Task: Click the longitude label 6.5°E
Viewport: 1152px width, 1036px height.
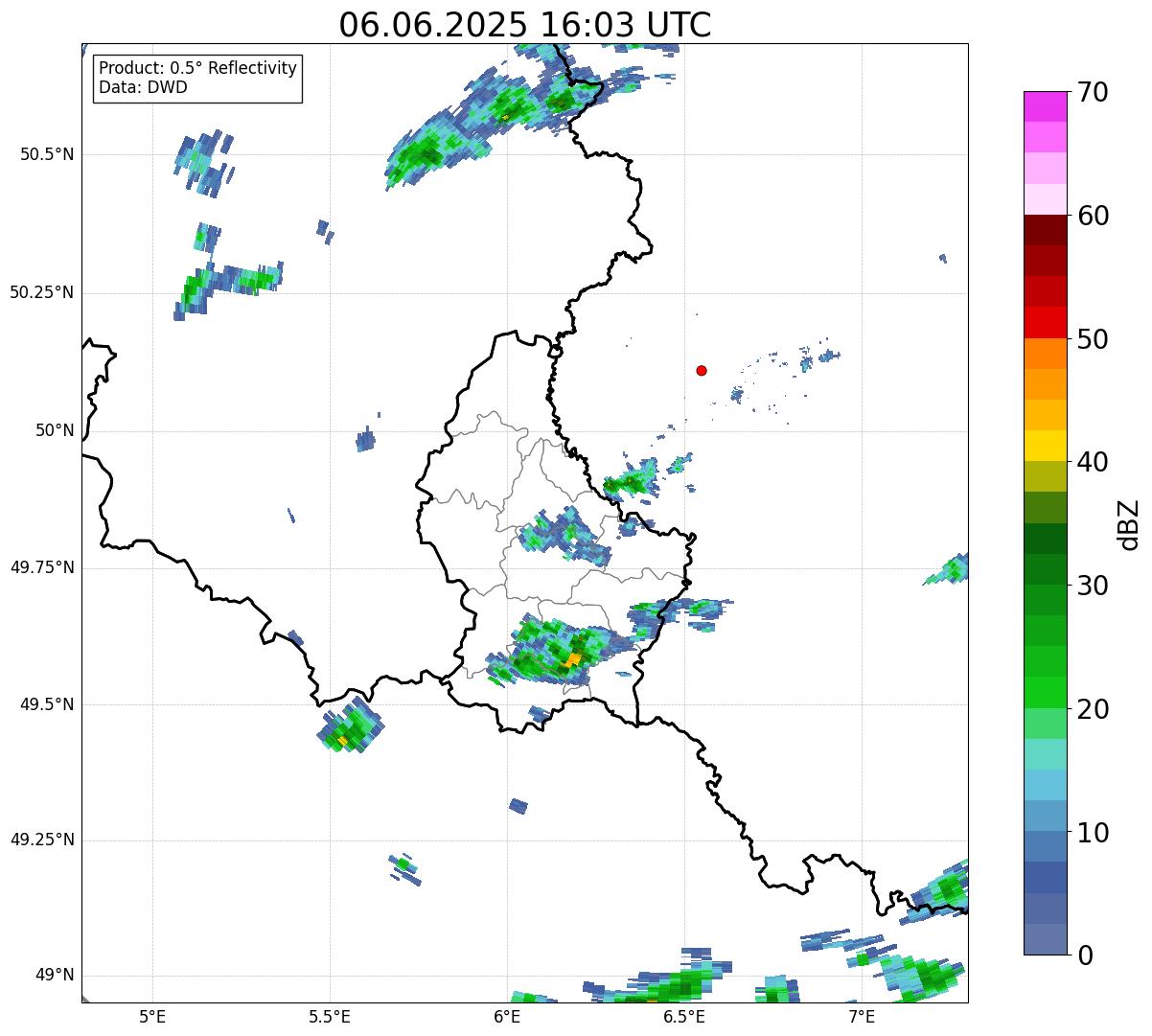Action: 684,1016
